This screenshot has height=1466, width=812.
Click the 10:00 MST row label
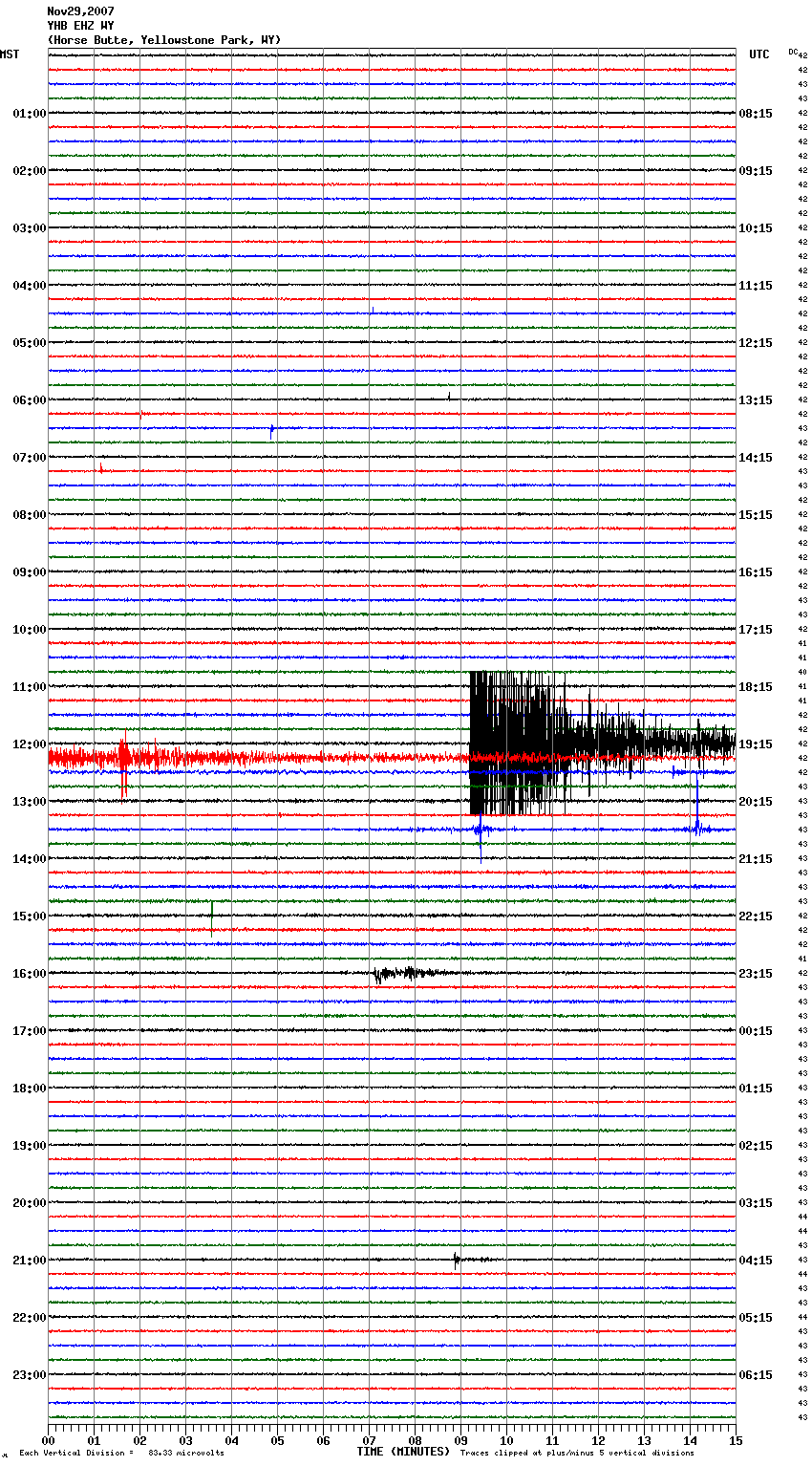(x=30, y=630)
